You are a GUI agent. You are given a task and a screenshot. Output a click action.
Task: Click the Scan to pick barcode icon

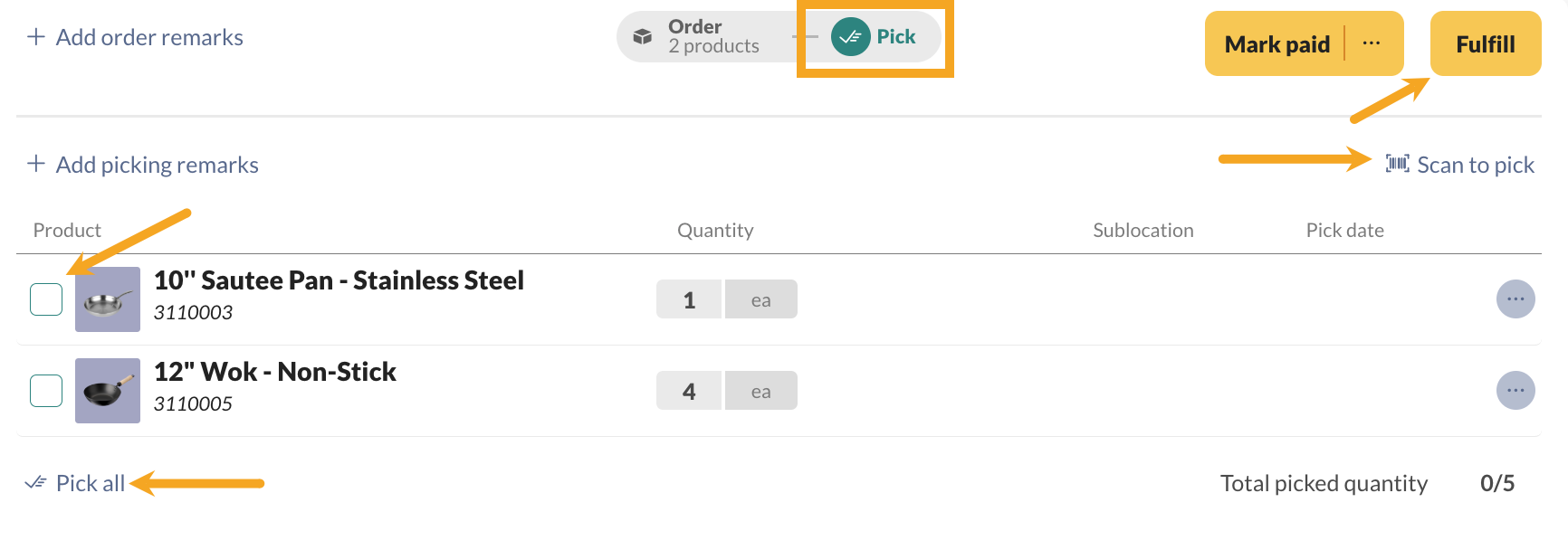coord(1400,164)
